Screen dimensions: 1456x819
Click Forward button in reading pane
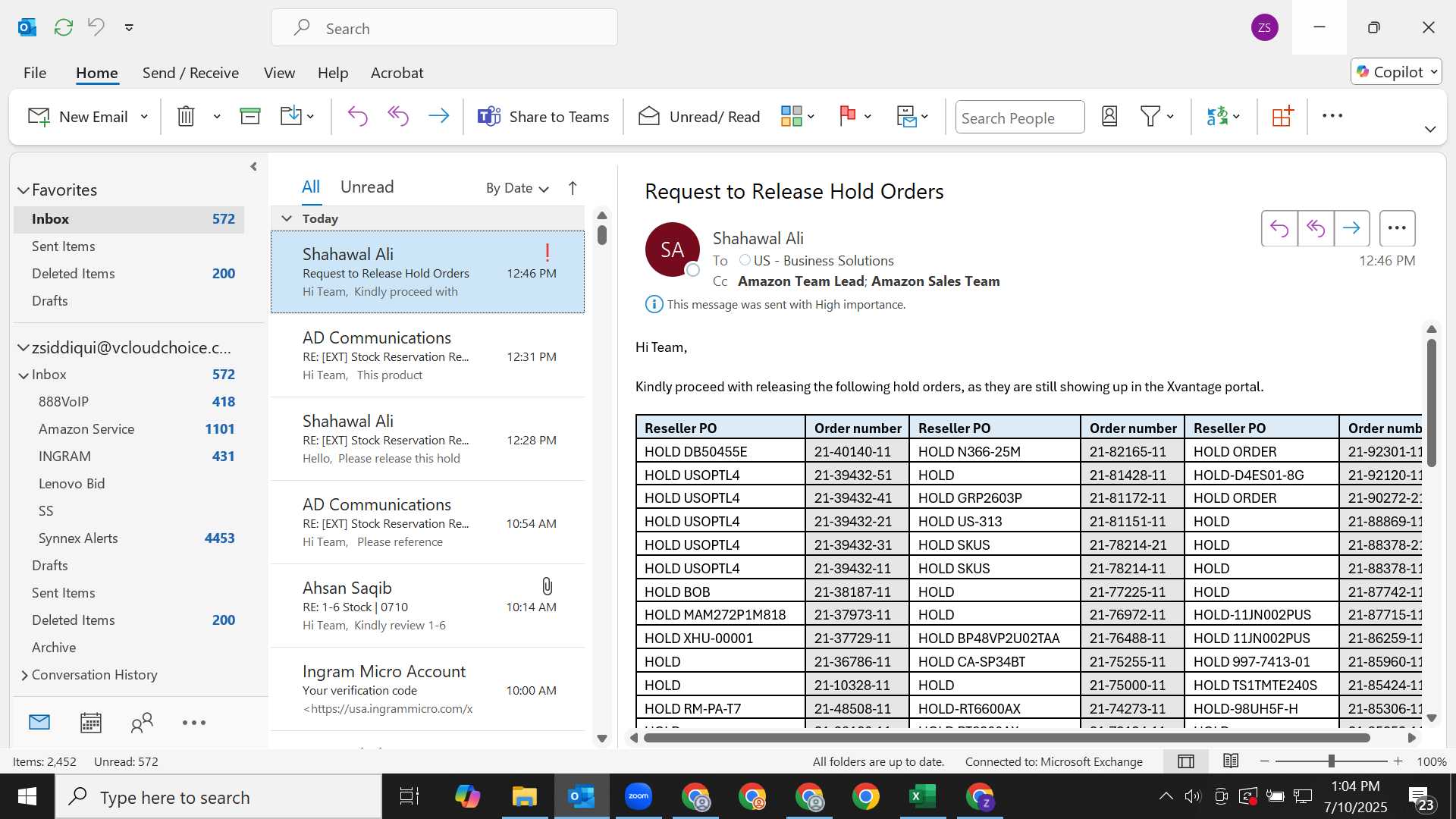tap(1351, 228)
